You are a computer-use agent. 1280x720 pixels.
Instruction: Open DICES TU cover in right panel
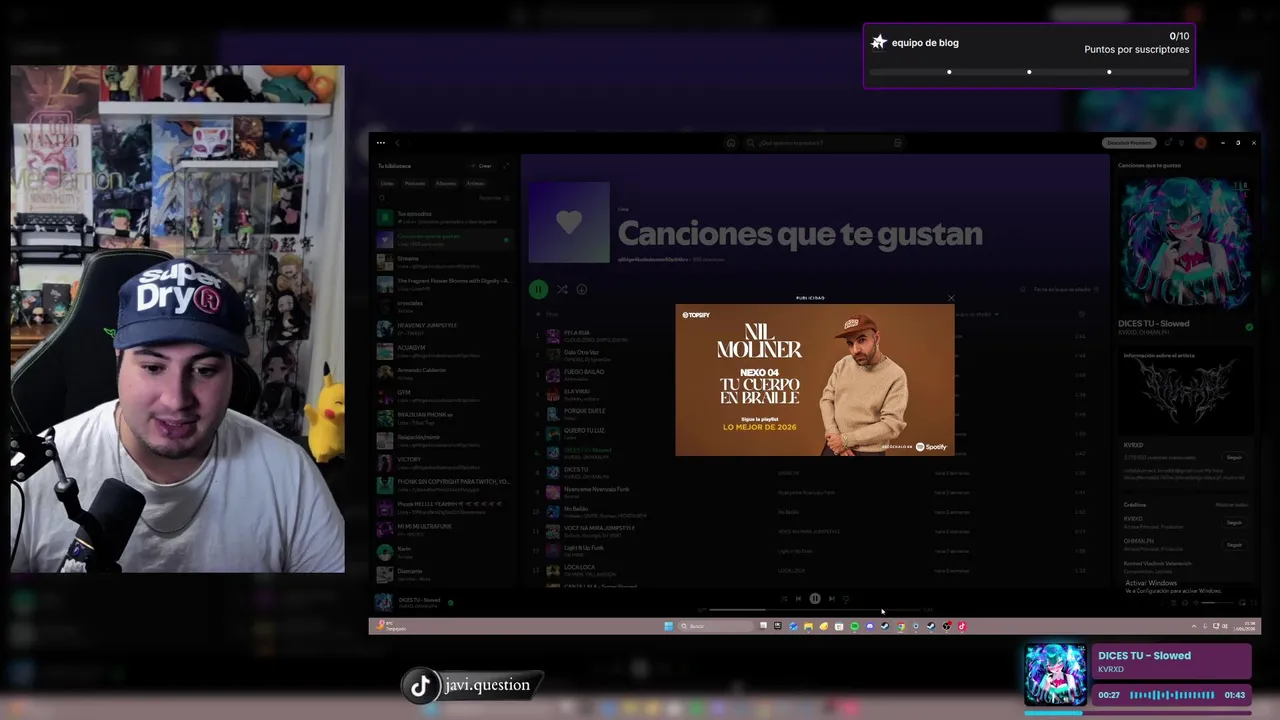[x=1185, y=243]
